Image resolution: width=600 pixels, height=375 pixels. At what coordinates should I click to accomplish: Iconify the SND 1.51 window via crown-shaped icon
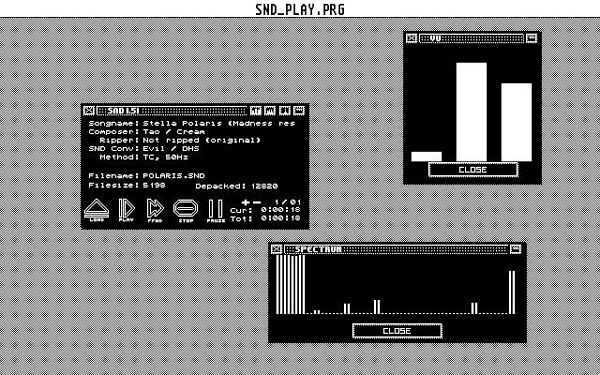click(299, 111)
